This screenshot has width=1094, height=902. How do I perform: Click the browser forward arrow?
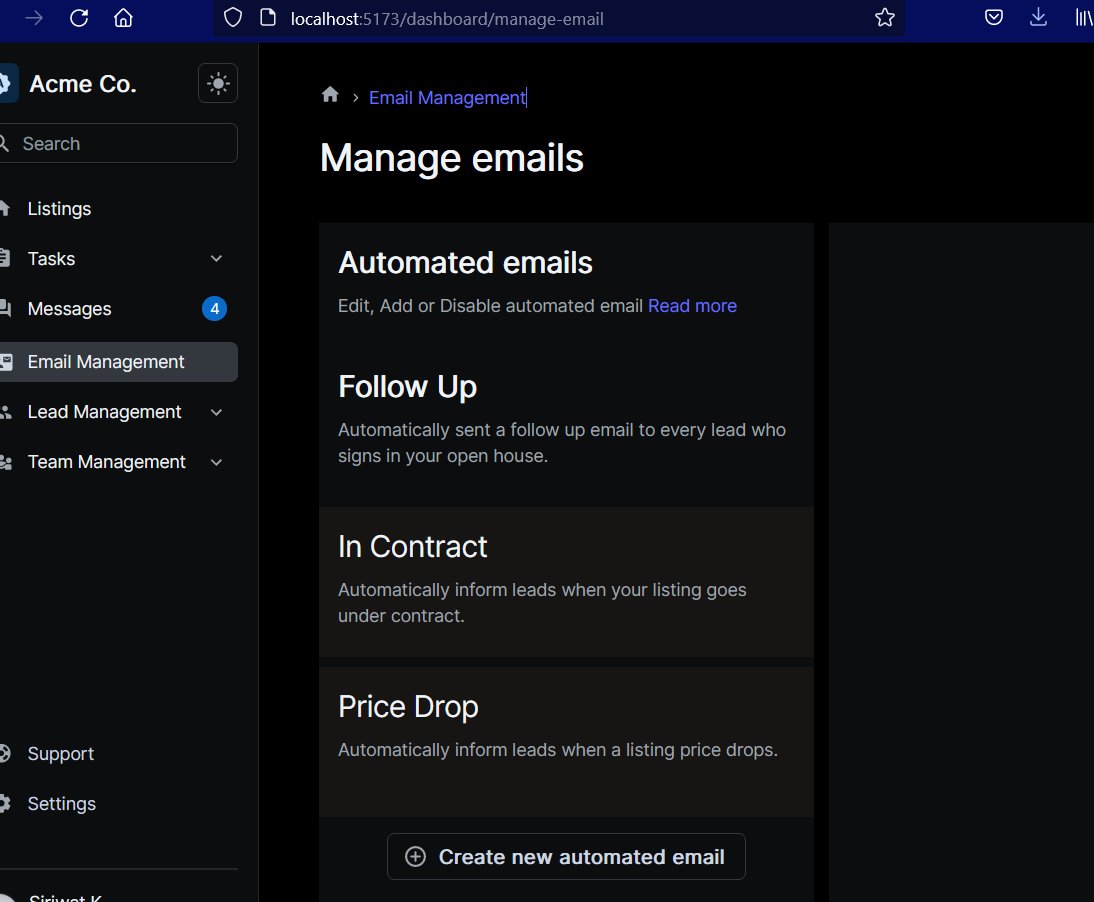click(x=33, y=18)
